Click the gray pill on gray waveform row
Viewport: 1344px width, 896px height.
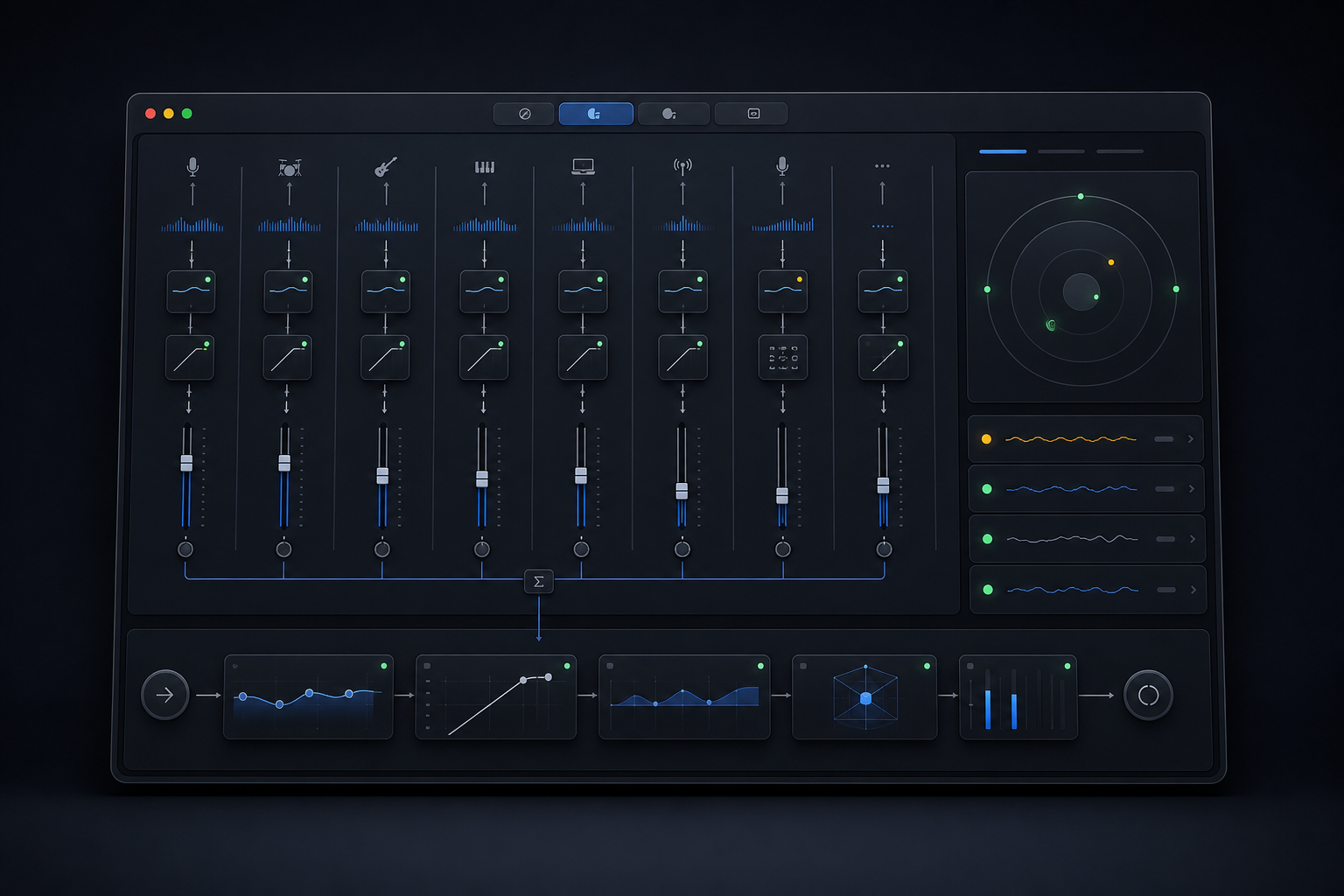tap(1165, 539)
